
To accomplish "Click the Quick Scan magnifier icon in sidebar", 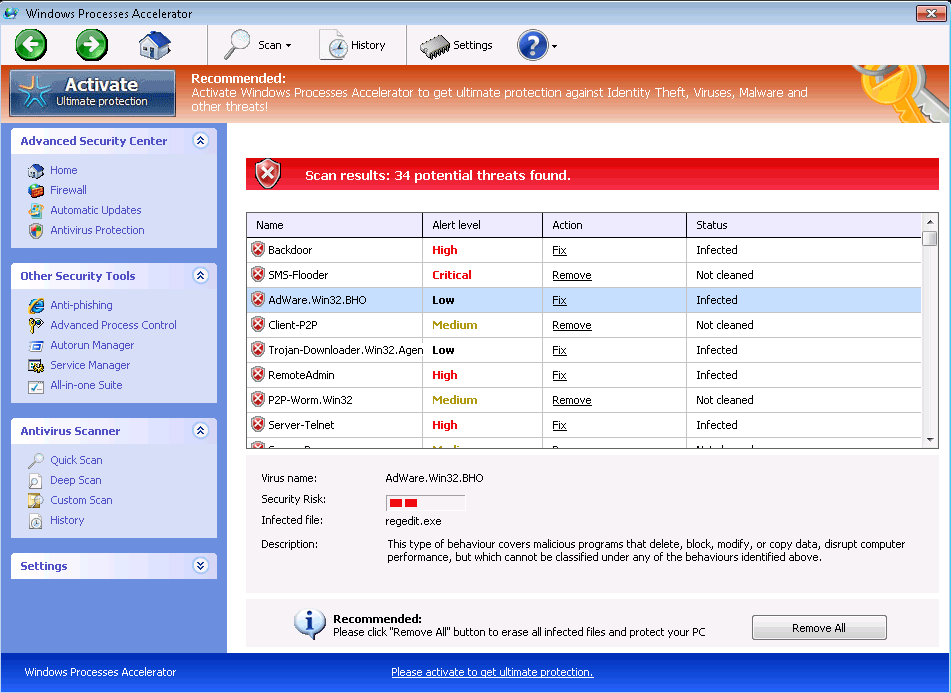I will (36, 460).
